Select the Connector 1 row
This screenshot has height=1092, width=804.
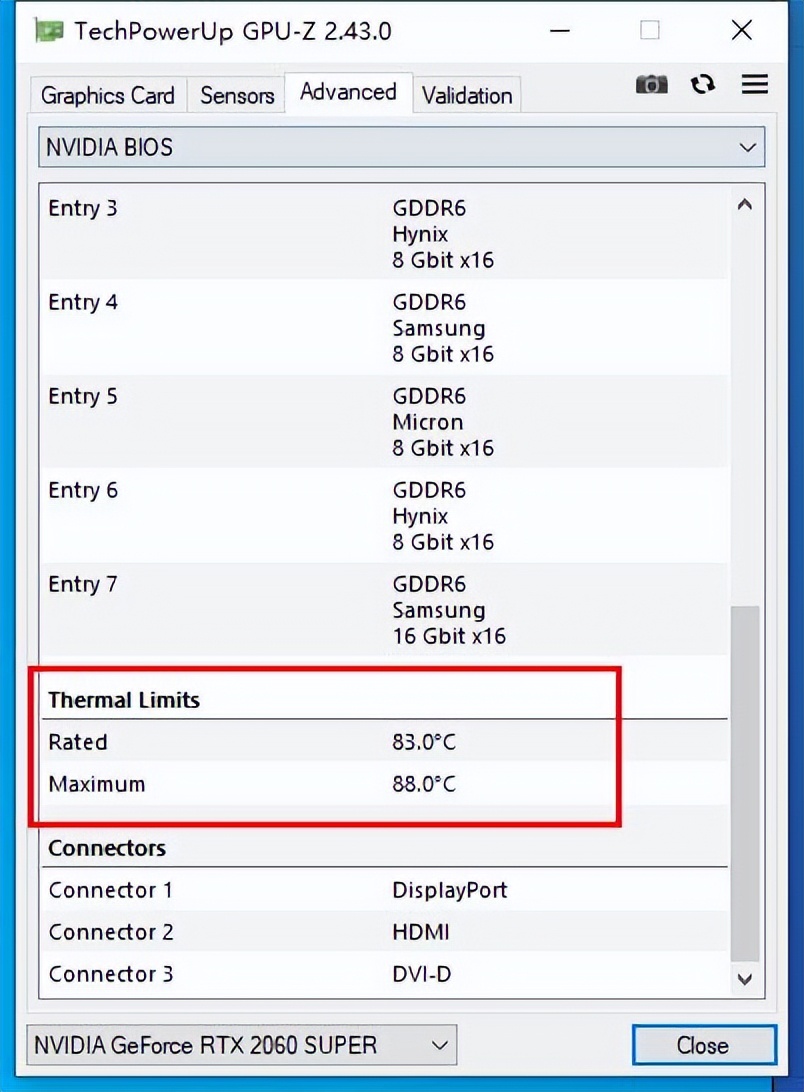pyautogui.click(x=384, y=890)
